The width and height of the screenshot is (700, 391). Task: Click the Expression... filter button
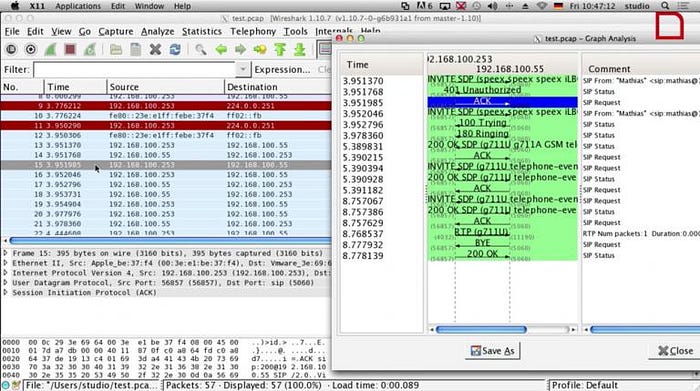[x=282, y=70]
